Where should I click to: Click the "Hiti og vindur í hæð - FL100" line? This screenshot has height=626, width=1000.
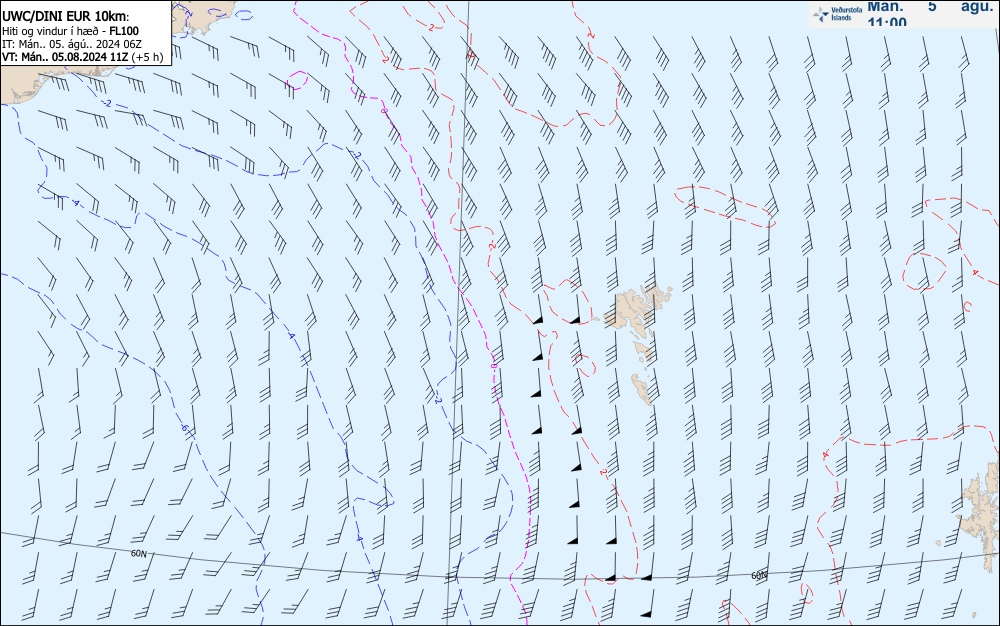coord(70,31)
